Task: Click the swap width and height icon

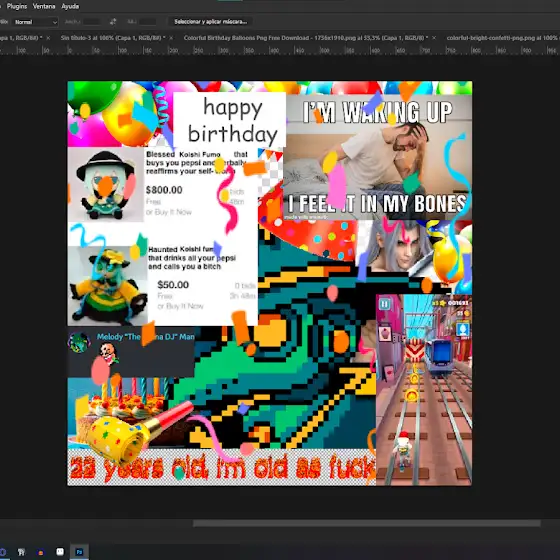Action: (x=113, y=22)
